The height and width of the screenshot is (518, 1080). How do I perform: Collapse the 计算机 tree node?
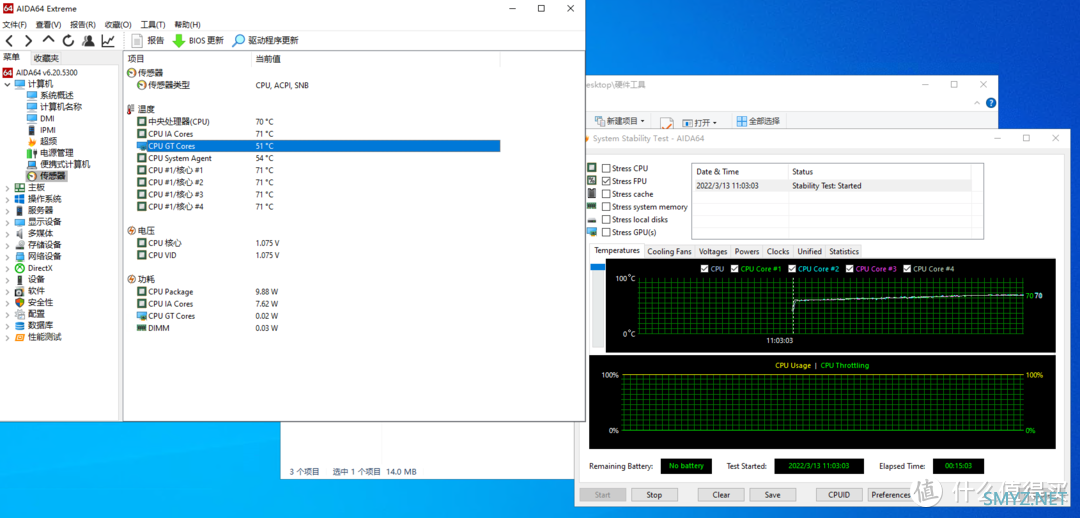point(7,84)
